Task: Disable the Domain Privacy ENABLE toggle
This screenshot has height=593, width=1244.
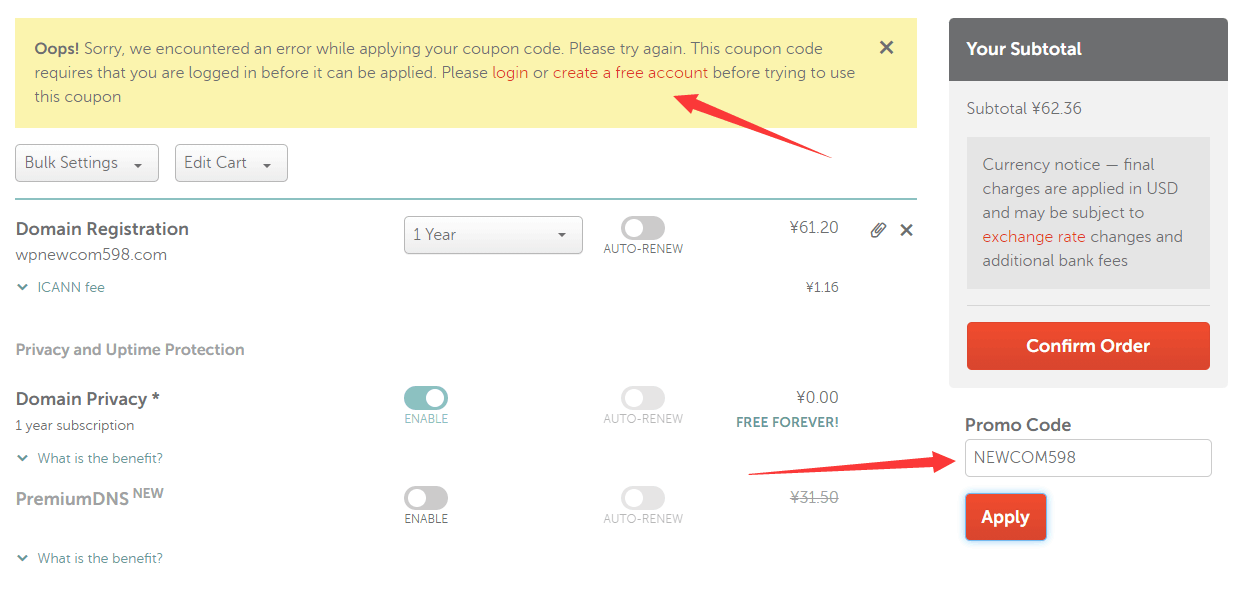Action: point(426,398)
